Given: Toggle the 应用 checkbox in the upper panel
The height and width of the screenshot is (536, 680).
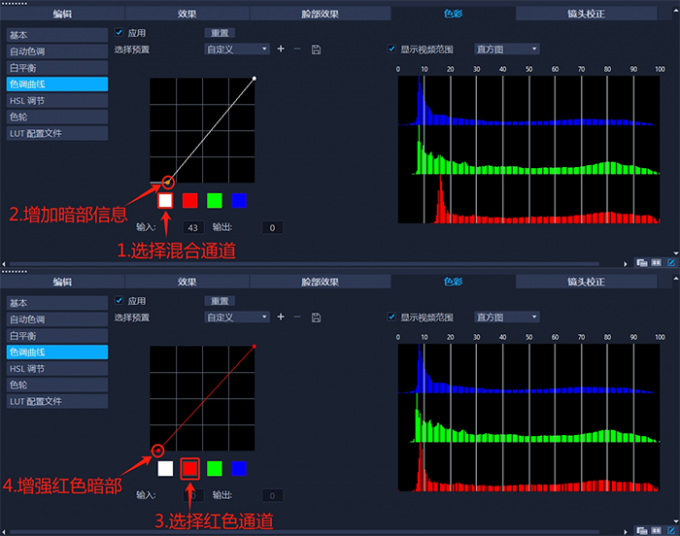Looking at the screenshot, I should pos(119,33).
